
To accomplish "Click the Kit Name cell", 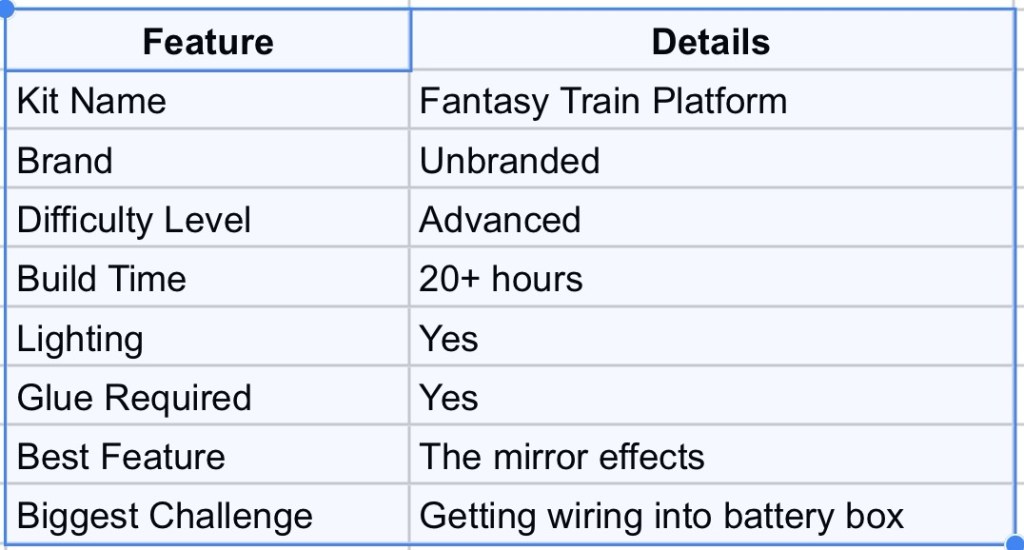I will [207, 101].
